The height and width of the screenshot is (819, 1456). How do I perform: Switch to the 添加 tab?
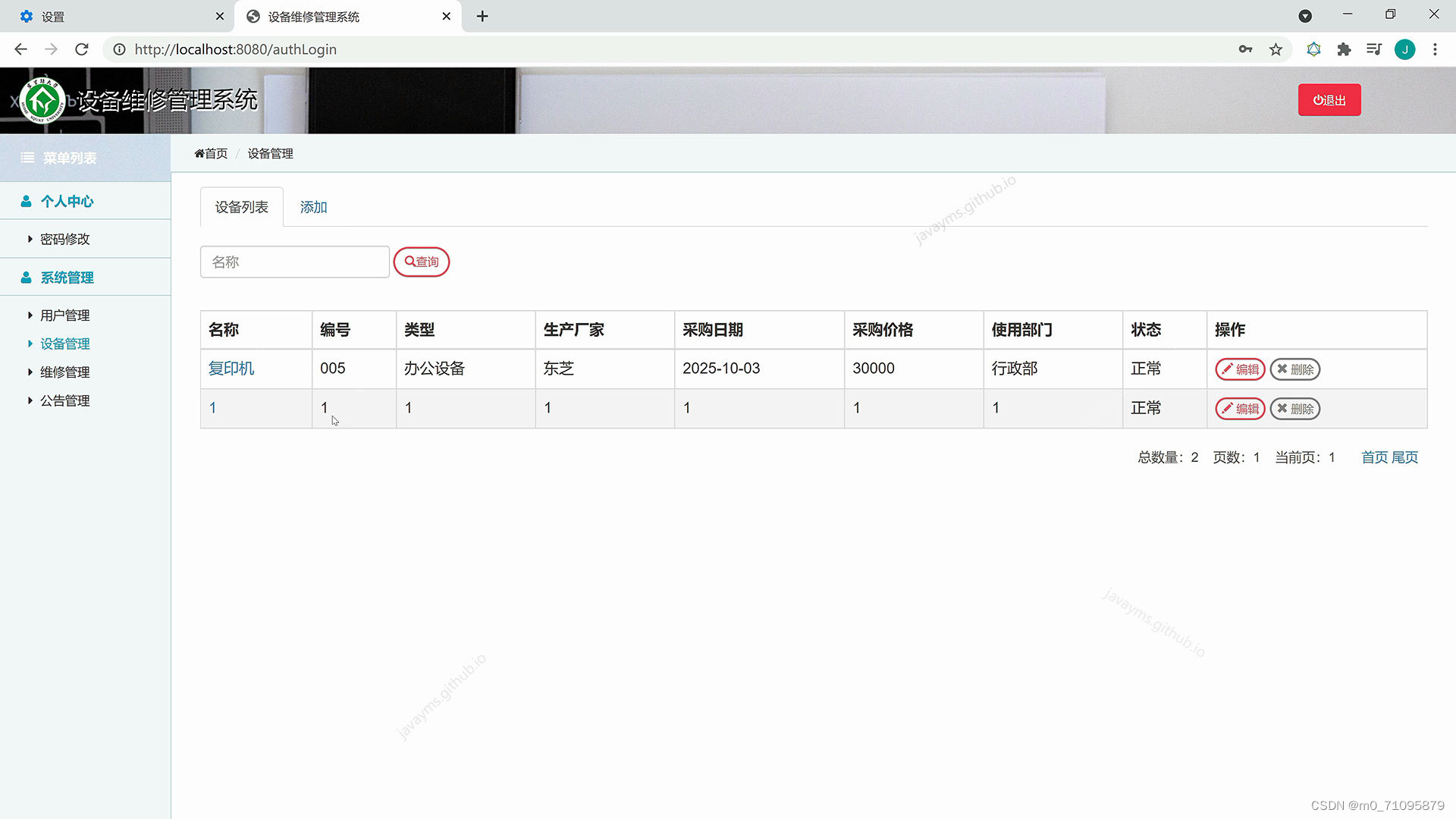[313, 206]
